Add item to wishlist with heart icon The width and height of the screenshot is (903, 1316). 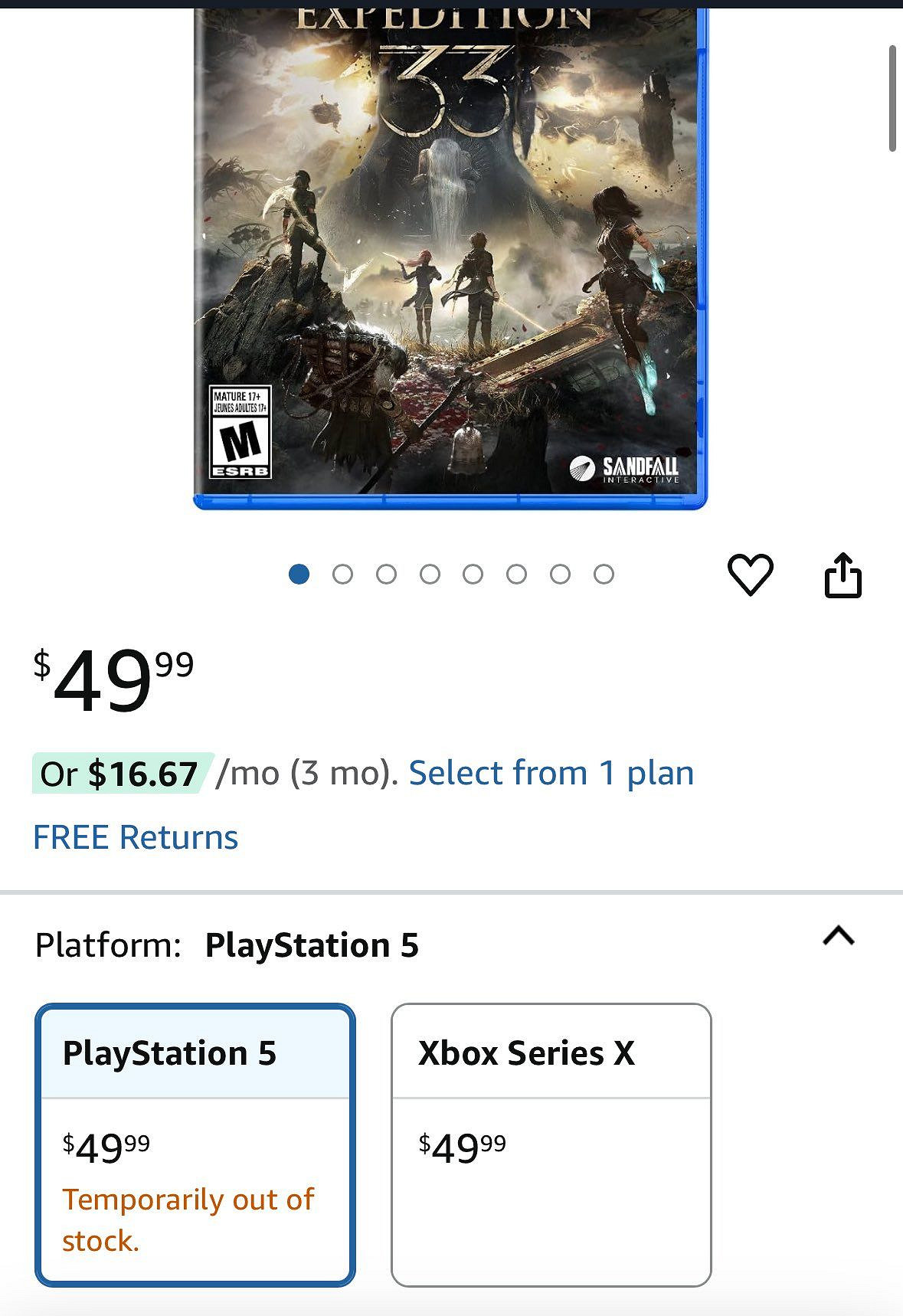pyautogui.click(x=750, y=575)
